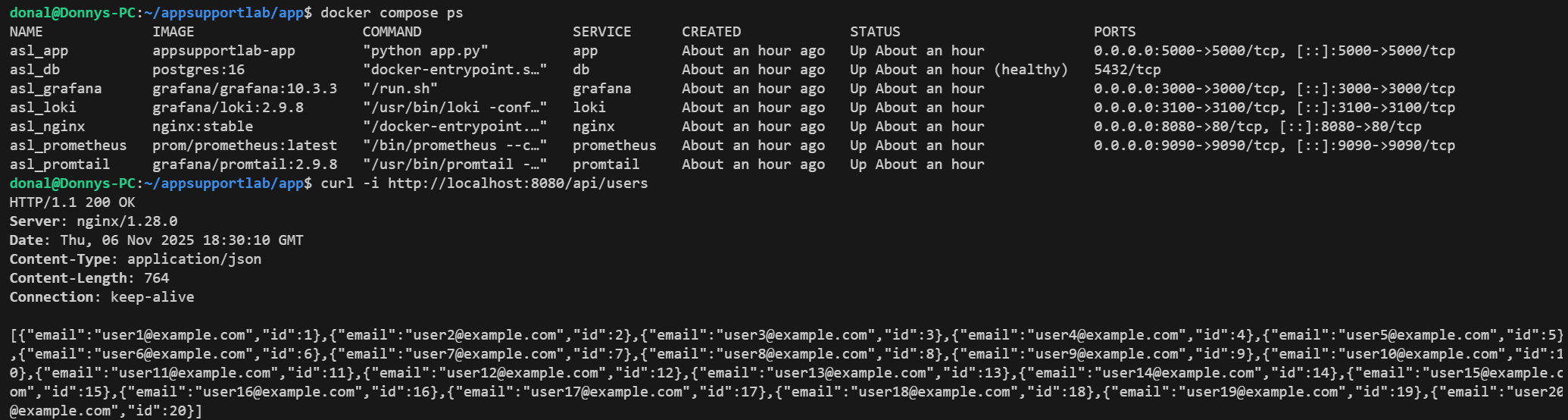This screenshot has height=420, width=1568.
Task: Click the 'Content-Type: application/json' header
Action: click(x=136, y=259)
